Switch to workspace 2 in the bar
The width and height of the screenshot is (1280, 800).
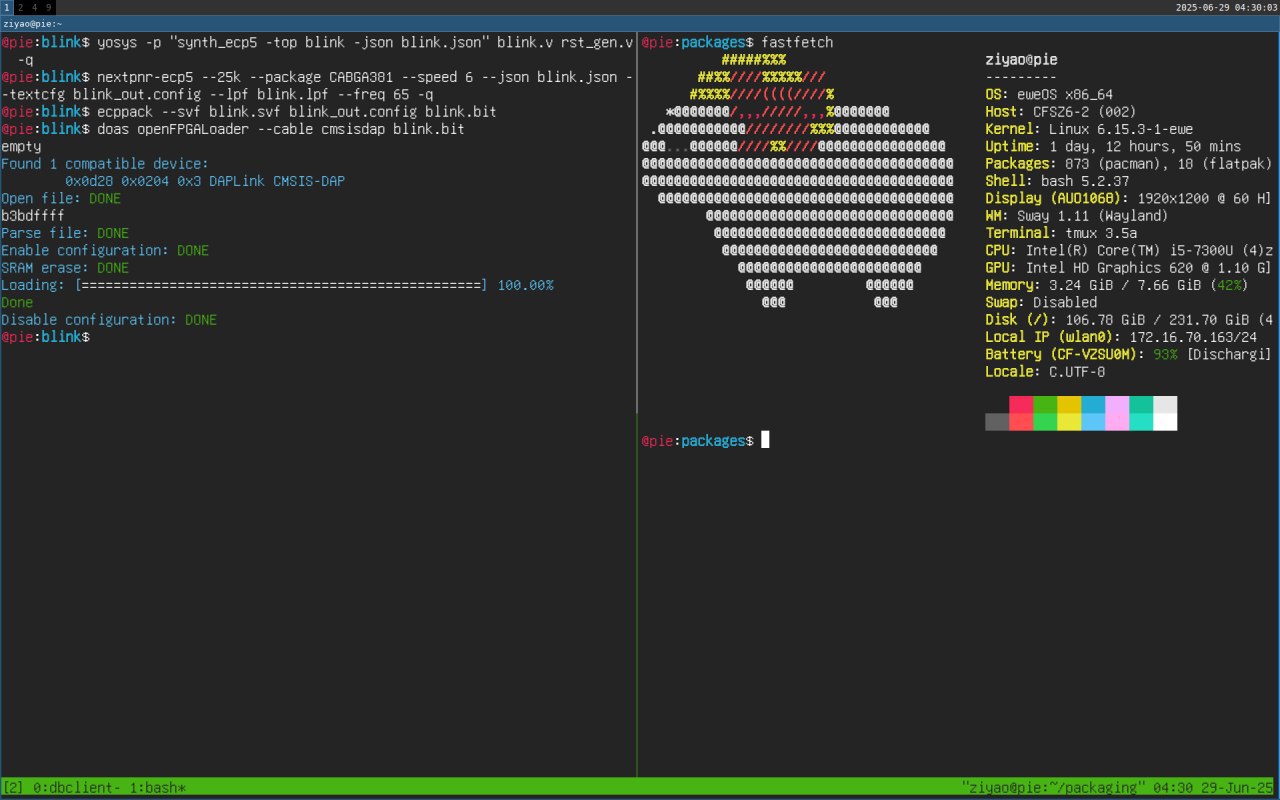[x=20, y=7]
